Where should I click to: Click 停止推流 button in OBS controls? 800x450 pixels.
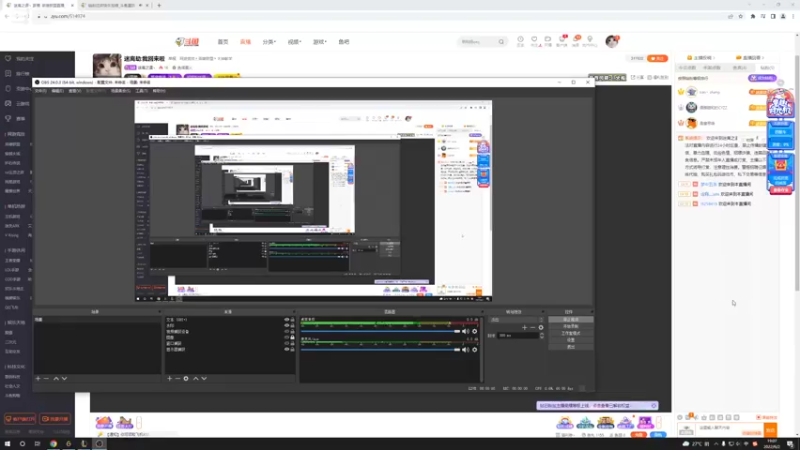pos(570,319)
